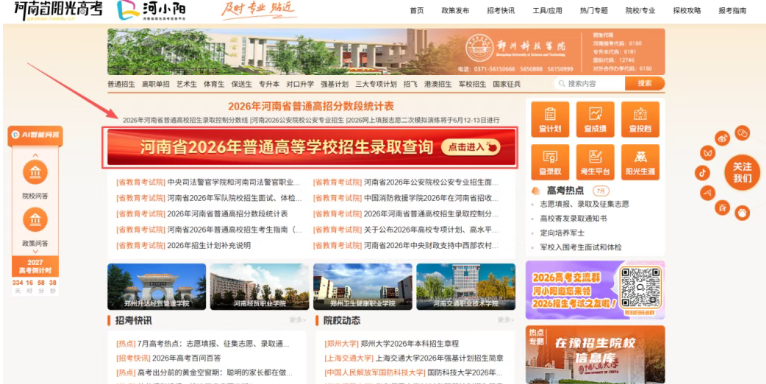Open 军校入围考生面试和体检 hot topic

click(581, 248)
